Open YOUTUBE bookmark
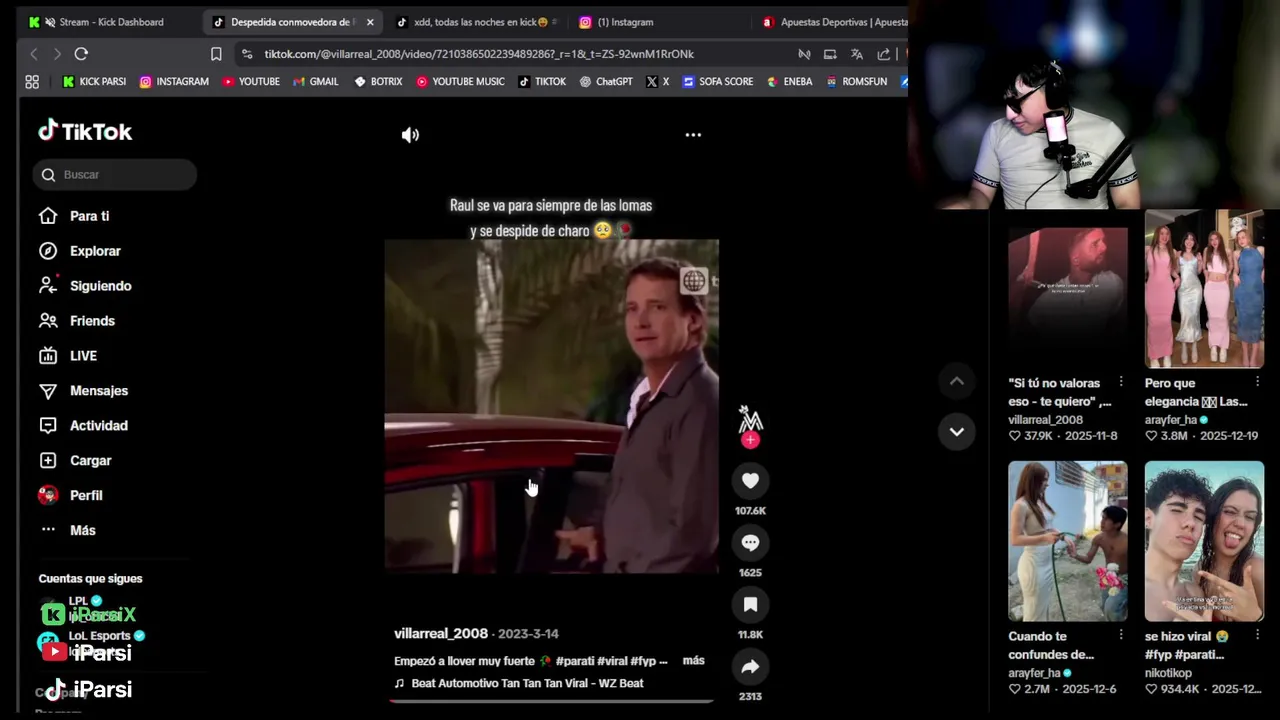 click(251, 82)
